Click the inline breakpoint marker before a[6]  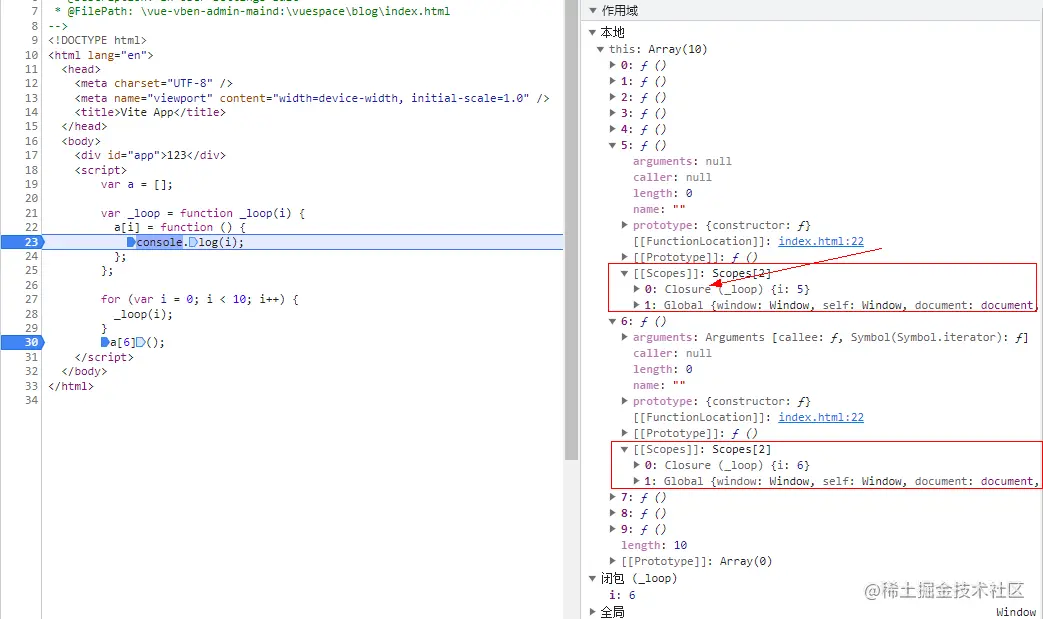(x=103, y=342)
